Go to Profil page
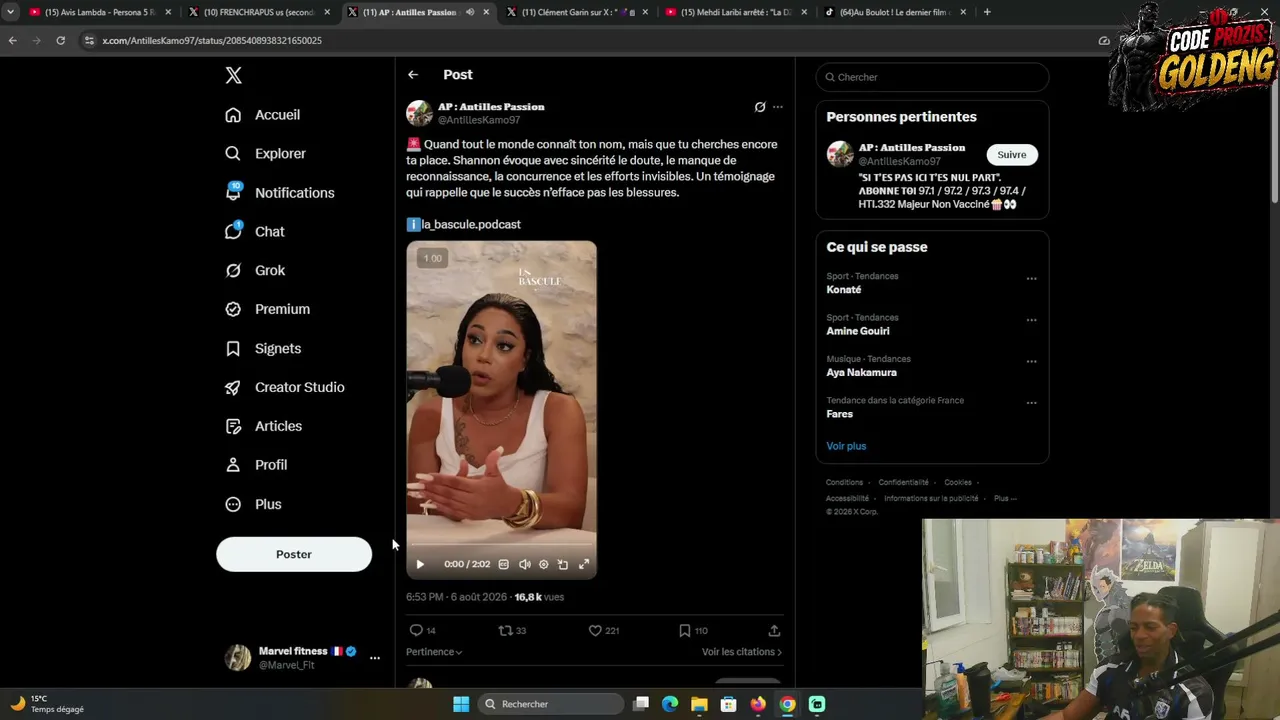 pyautogui.click(x=256, y=466)
